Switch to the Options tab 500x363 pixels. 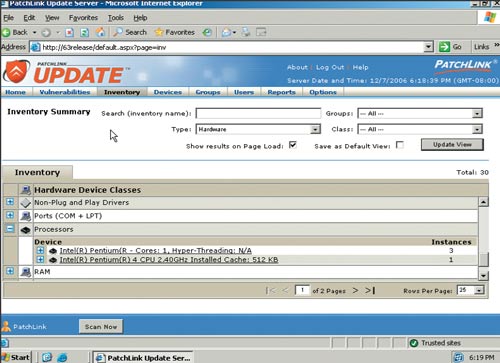coord(323,92)
